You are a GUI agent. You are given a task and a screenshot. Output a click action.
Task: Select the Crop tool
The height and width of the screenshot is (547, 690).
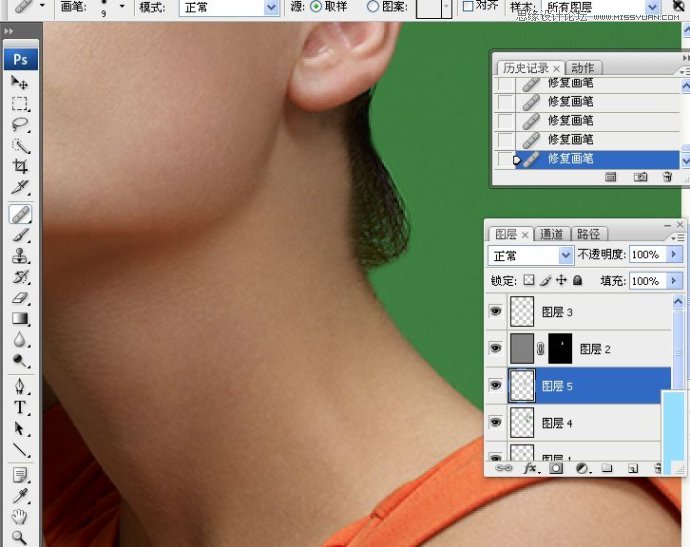[x=20, y=166]
